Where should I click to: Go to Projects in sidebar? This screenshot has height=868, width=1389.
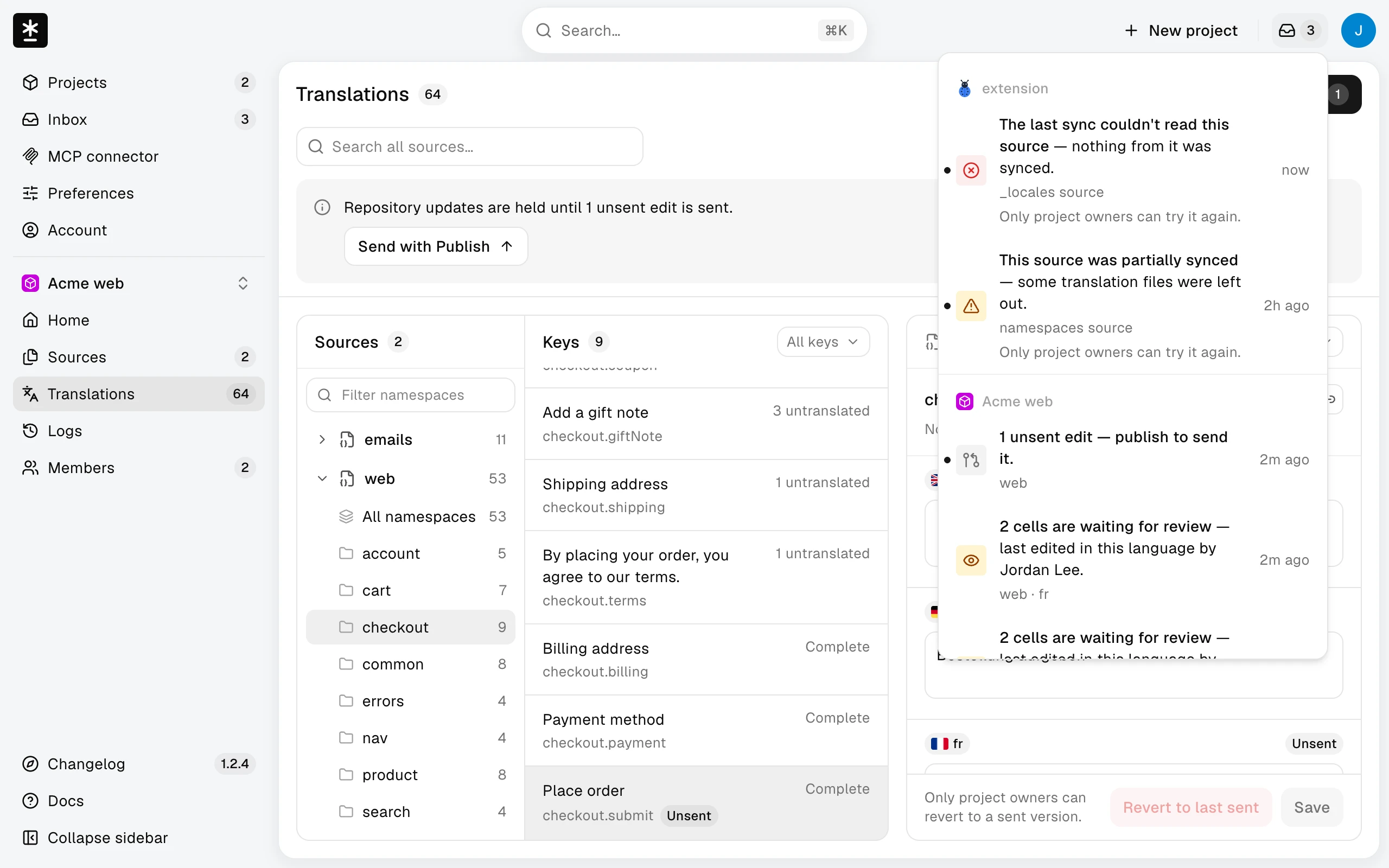[139, 82]
